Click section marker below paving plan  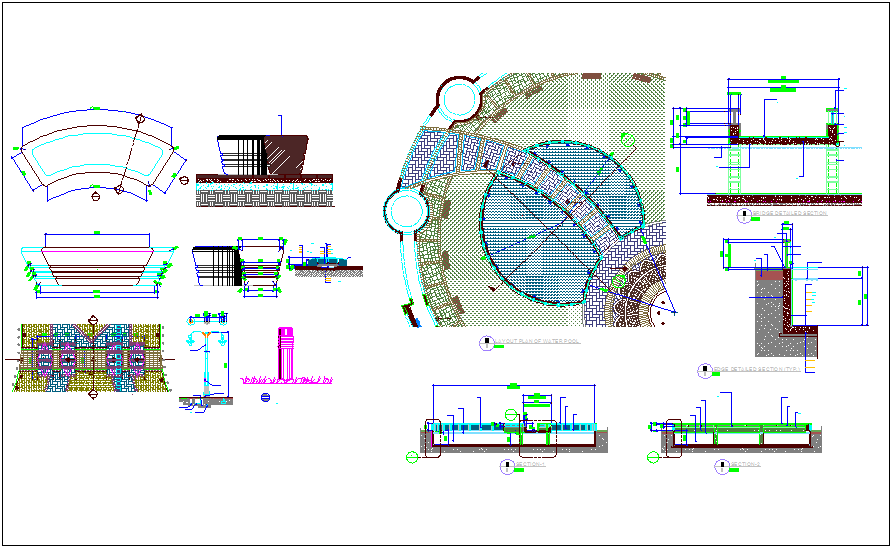click(x=93, y=394)
